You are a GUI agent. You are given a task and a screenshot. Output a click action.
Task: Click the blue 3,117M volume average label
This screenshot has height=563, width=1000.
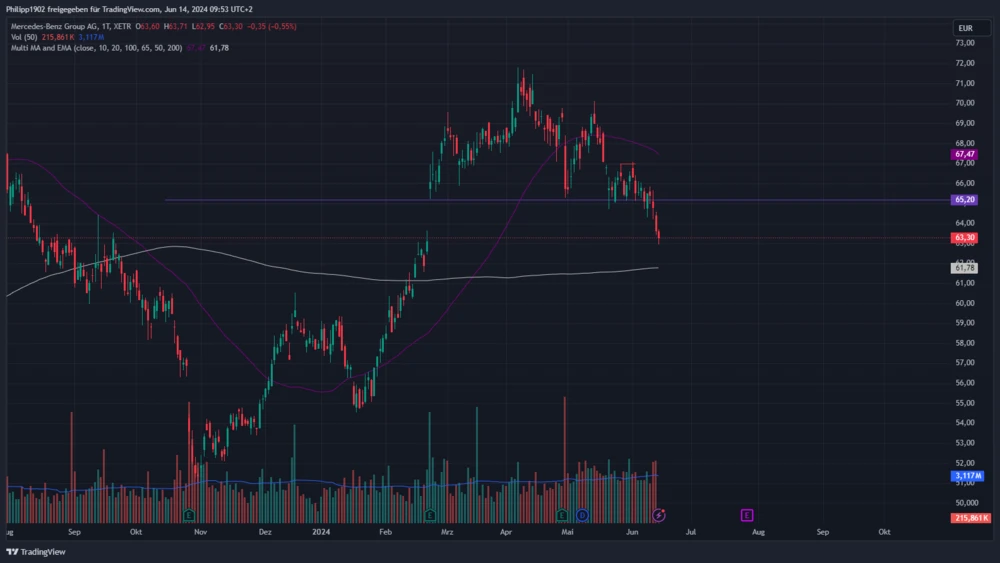coord(968,476)
